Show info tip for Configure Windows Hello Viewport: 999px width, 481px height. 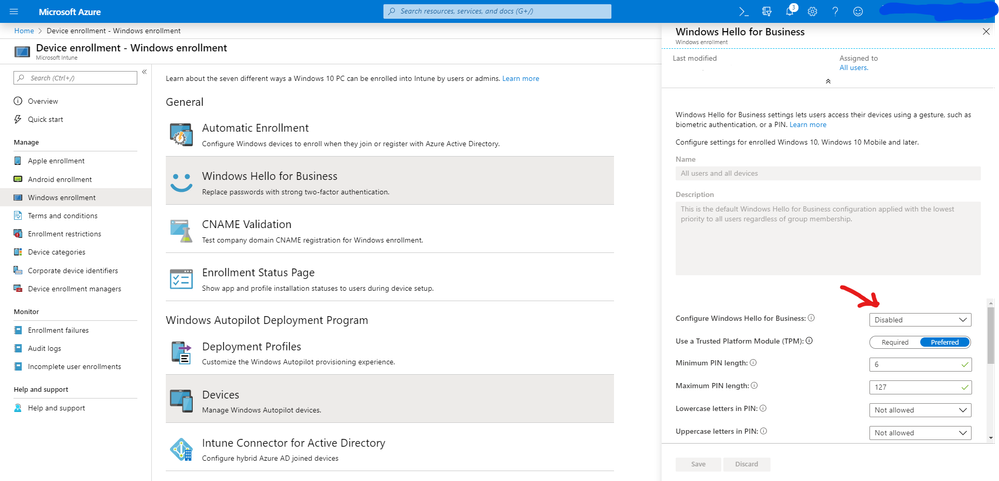[x=812, y=318]
